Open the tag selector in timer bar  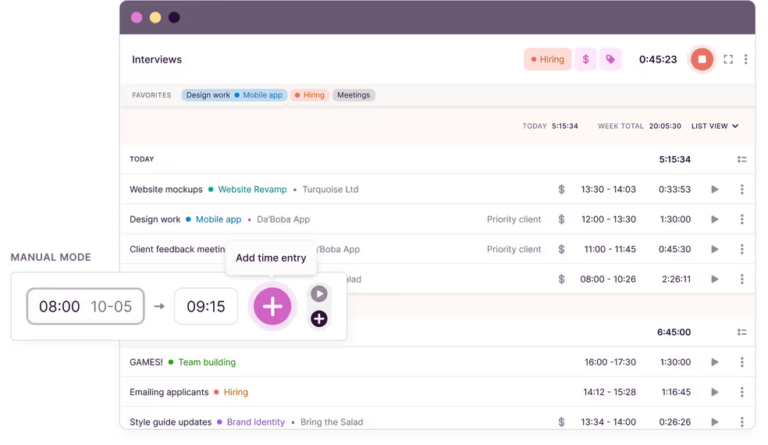[610, 59]
